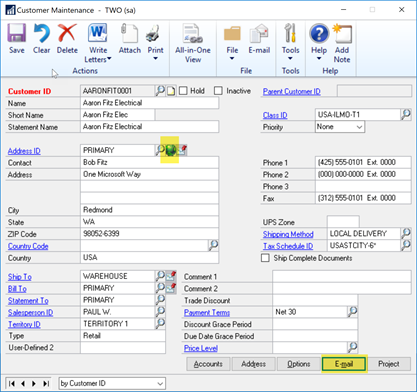Click the note icon beside Customer ID
Screen dimensions: 417x392
[x=171, y=91]
